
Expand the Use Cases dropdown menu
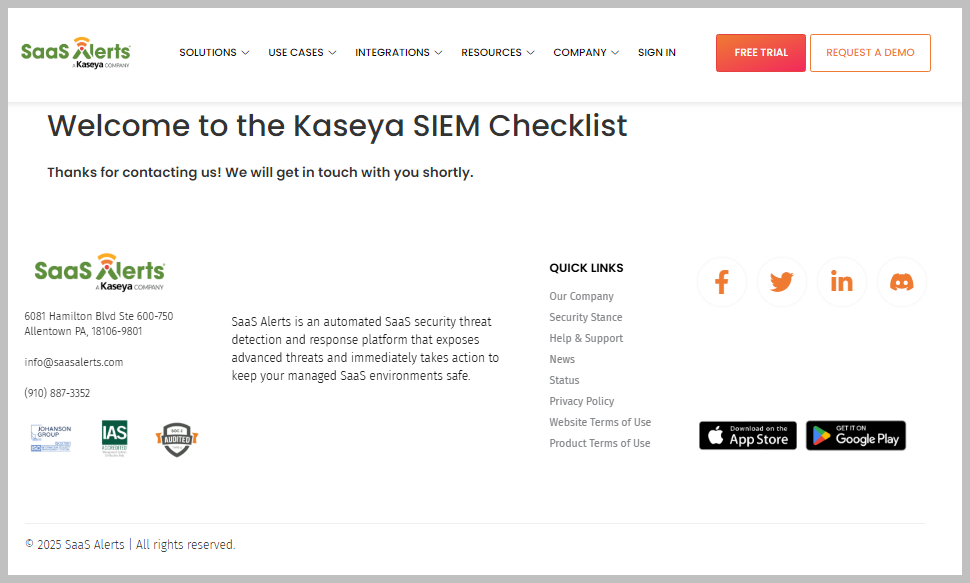click(x=302, y=53)
